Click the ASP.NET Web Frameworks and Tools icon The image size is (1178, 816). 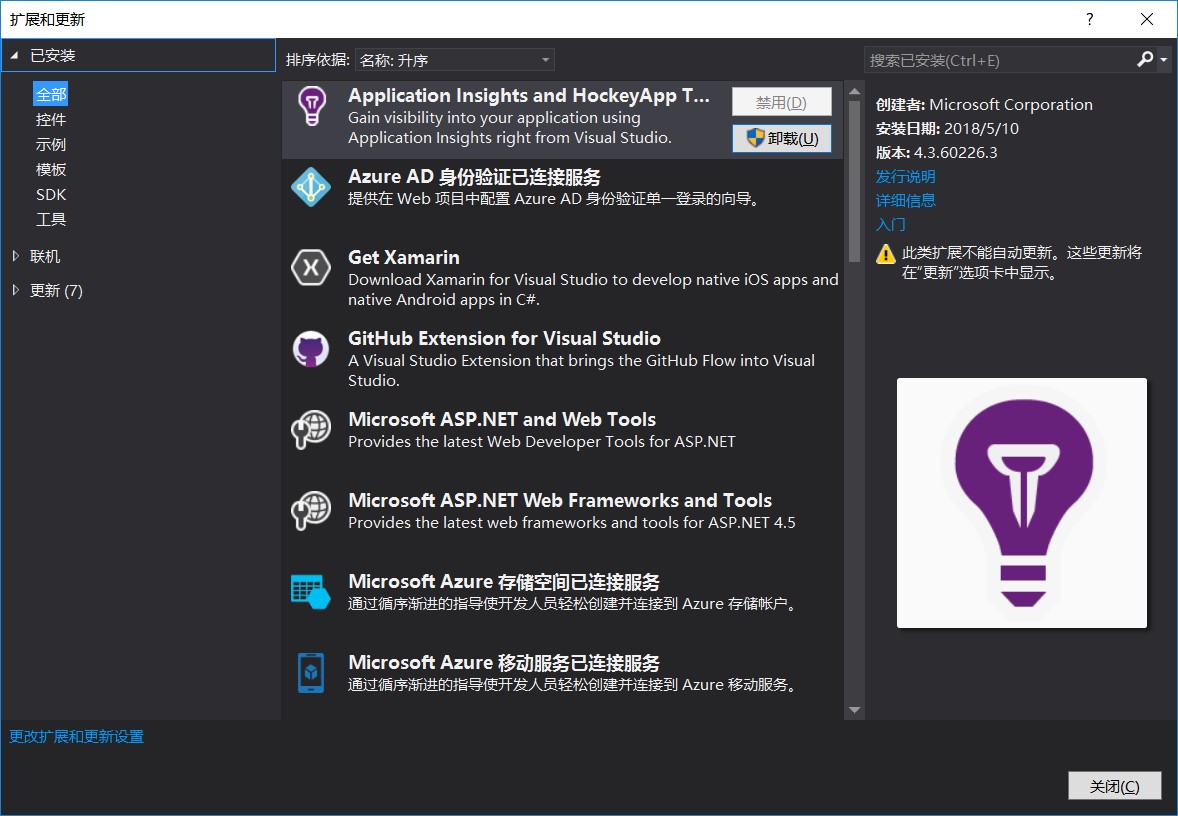311,511
